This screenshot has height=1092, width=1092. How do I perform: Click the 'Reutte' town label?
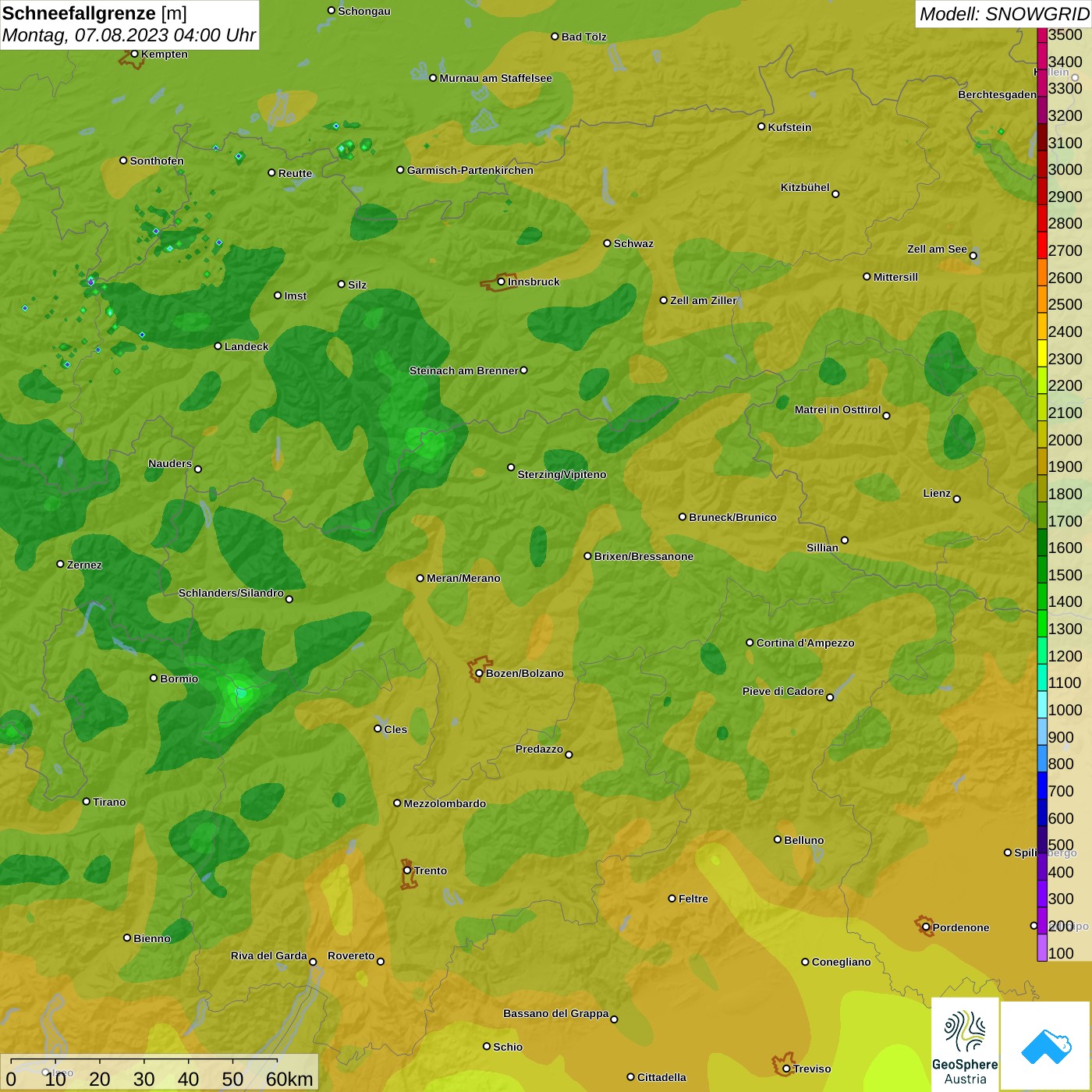[295, 173]
